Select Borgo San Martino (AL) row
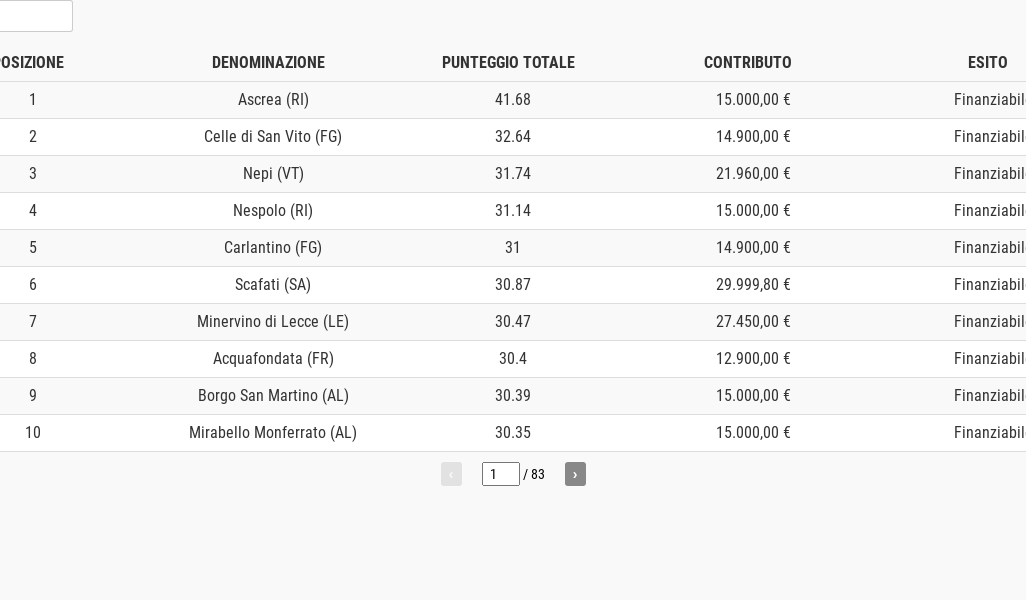This screenshot has height=600, width=1026. [x=273, y=396]
